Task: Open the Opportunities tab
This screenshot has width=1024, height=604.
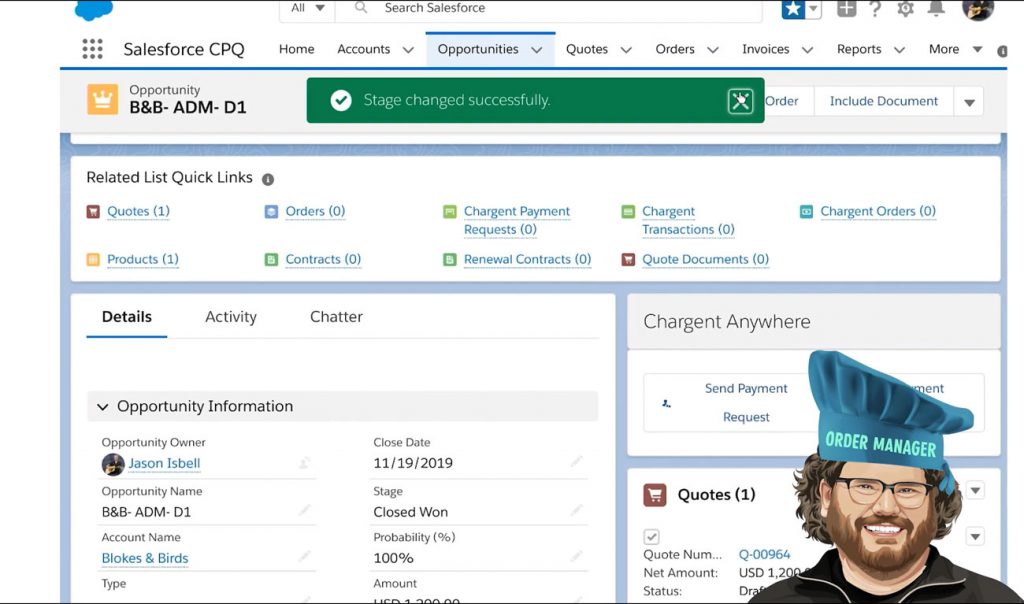Action: [x=478, y=49]
